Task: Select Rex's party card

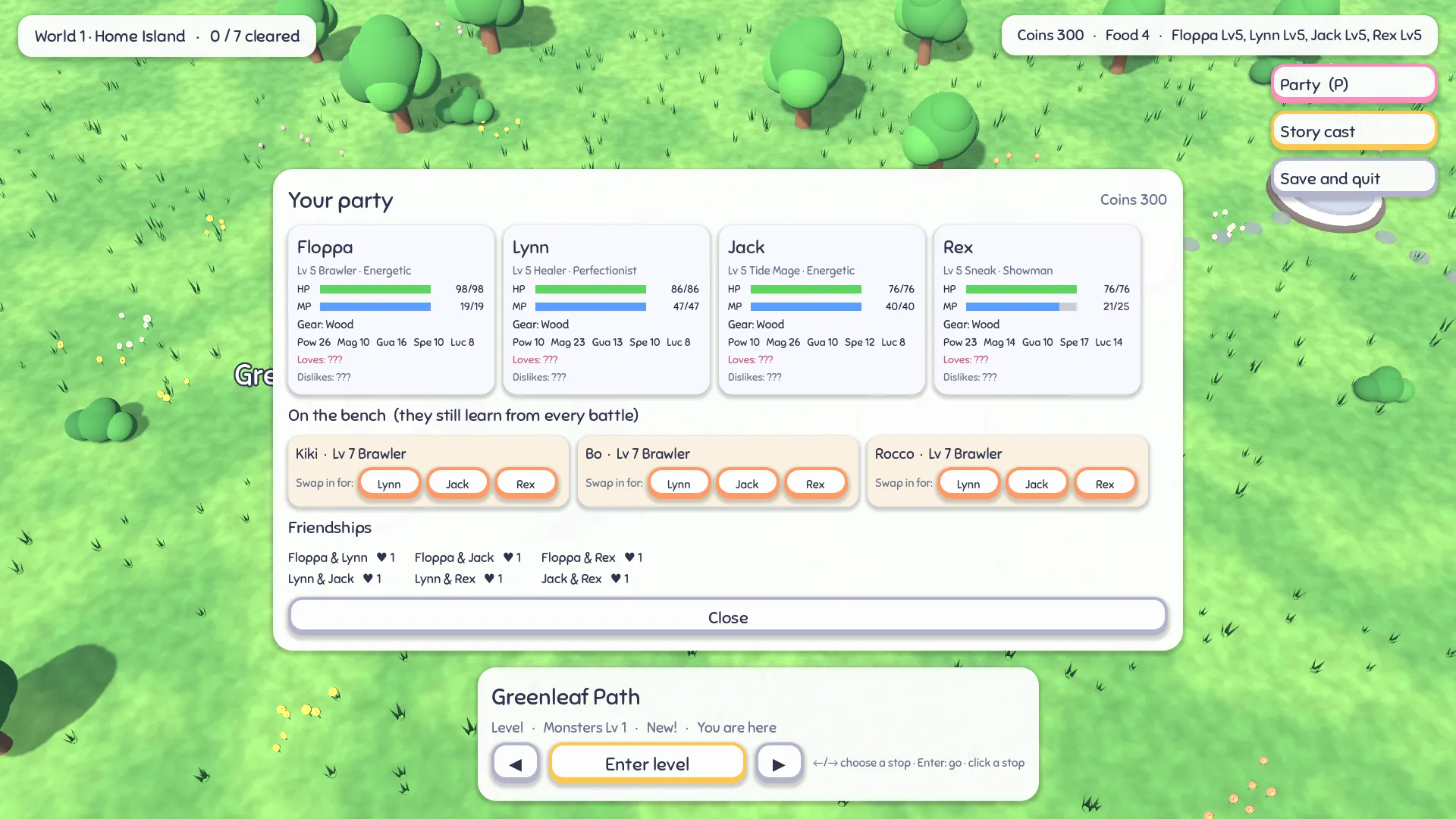Action: tap(1037, 310)
